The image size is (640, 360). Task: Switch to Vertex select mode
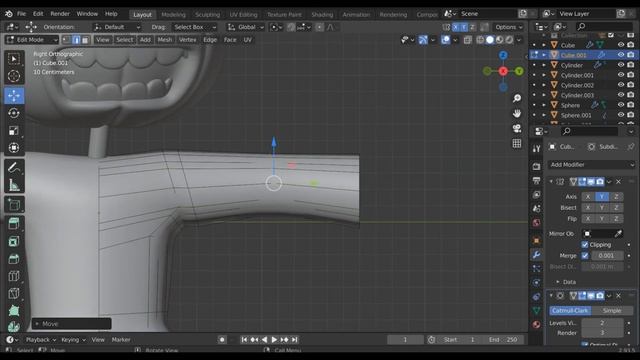coord(67,40)
